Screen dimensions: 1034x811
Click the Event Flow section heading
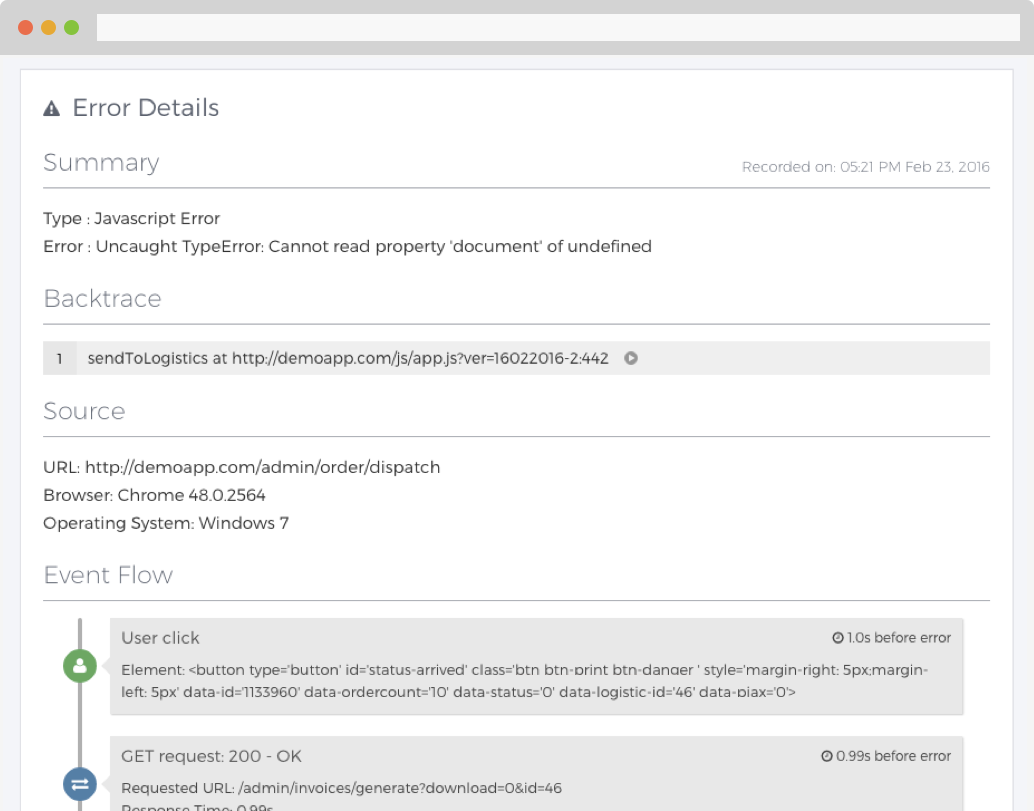108,575
